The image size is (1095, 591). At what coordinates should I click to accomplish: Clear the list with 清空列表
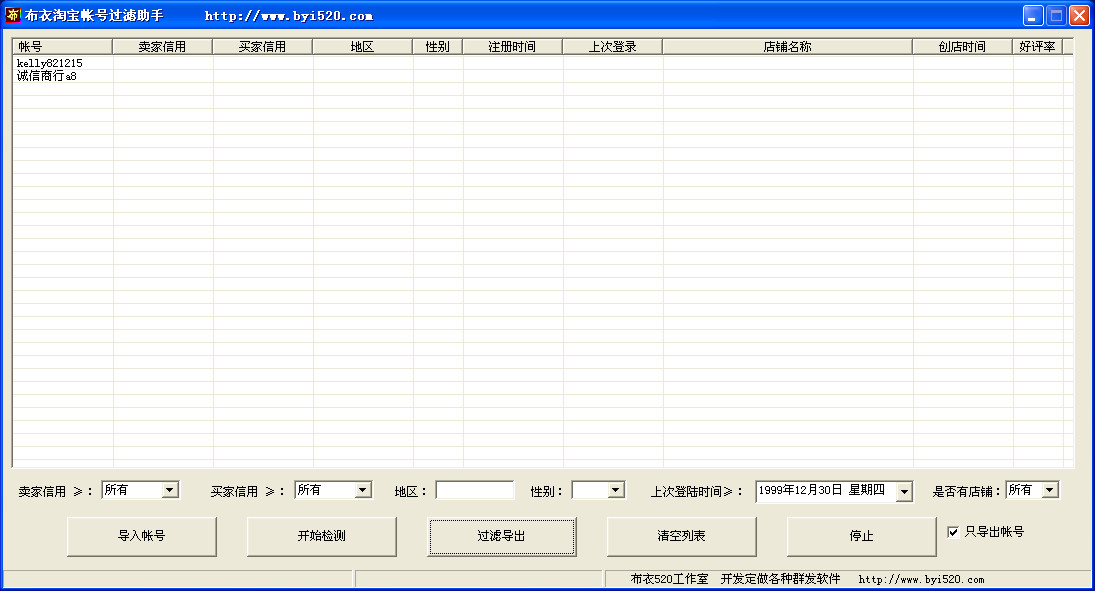pos(682,537)
